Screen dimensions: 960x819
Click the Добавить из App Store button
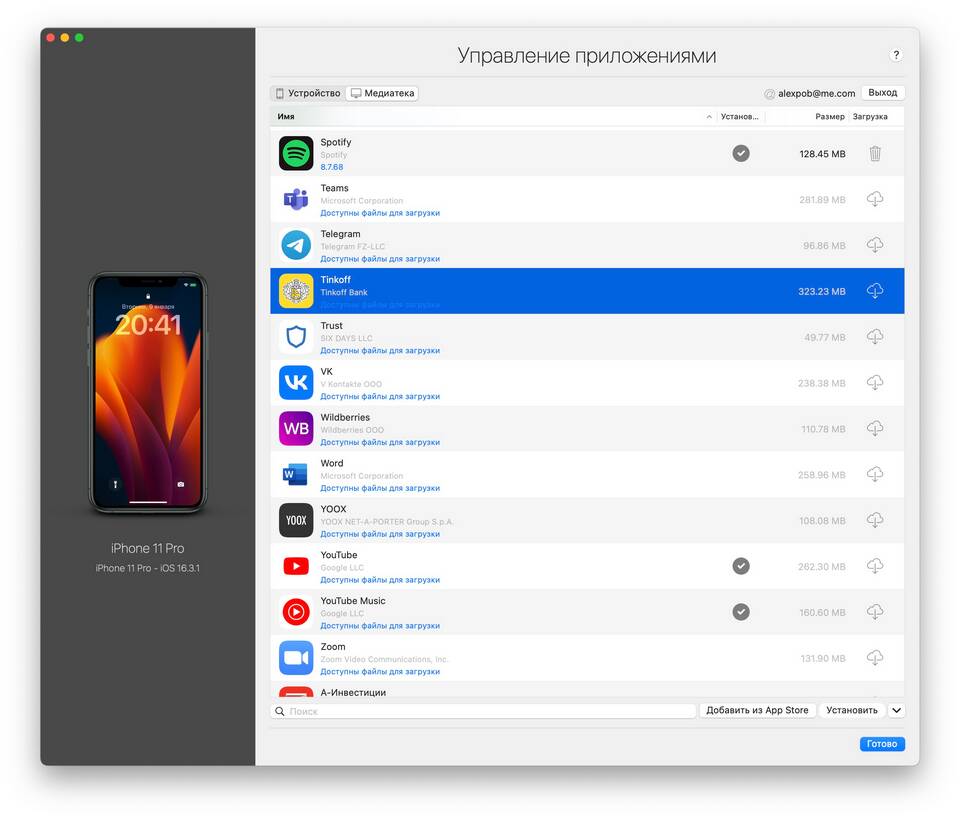[757, 711]
